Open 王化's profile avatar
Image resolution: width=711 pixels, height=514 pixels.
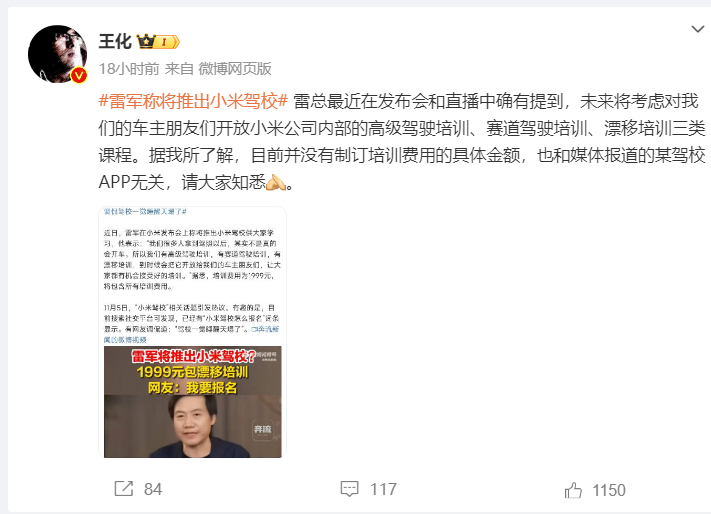pyautogui.click(x=58, y=54)
